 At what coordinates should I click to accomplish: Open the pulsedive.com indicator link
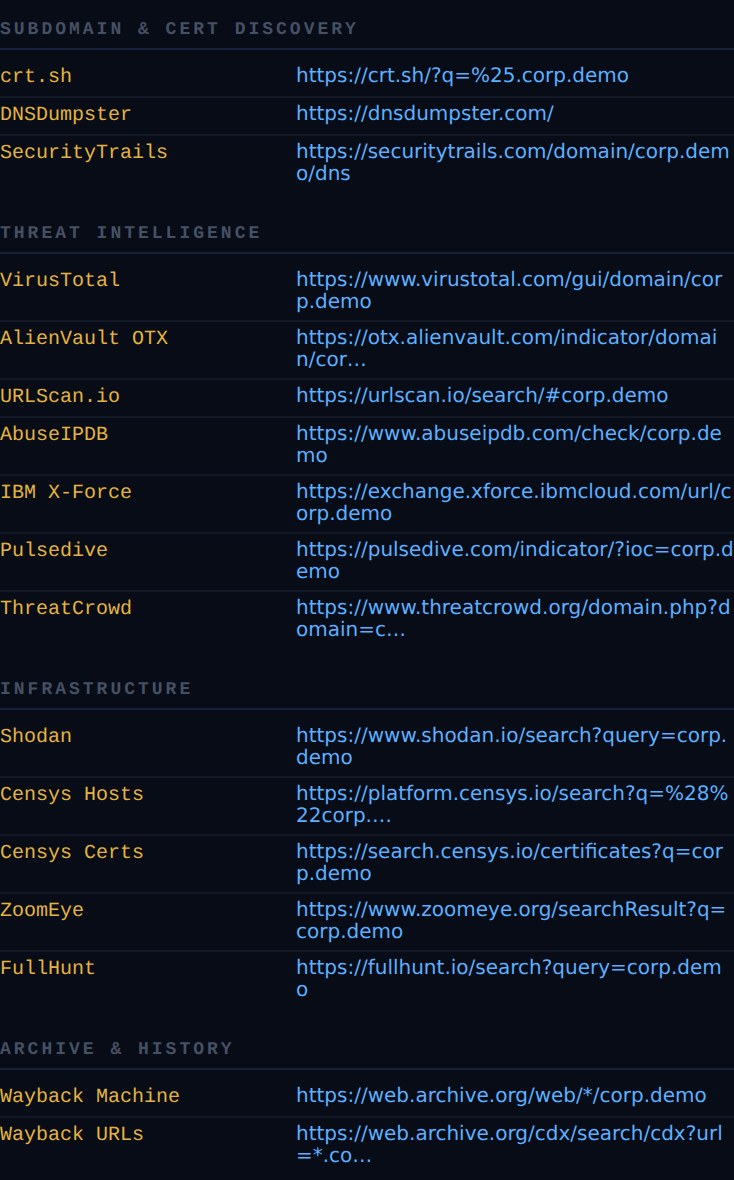514,560
